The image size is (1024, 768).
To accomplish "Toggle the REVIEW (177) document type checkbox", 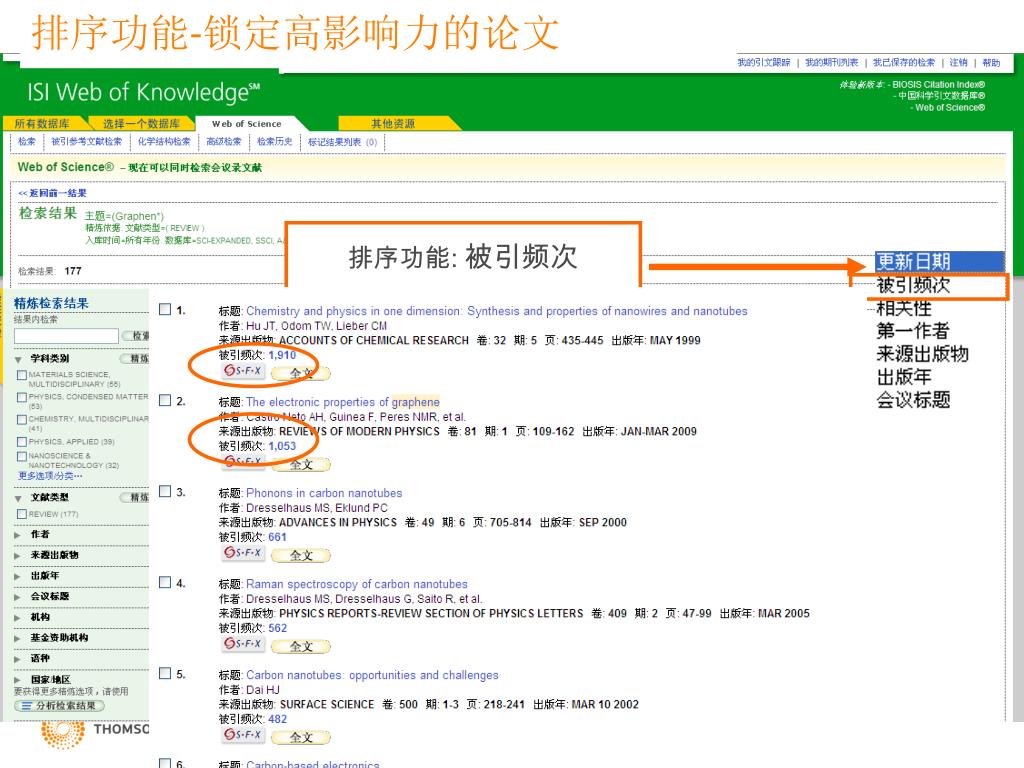I will tap(22, 514).
